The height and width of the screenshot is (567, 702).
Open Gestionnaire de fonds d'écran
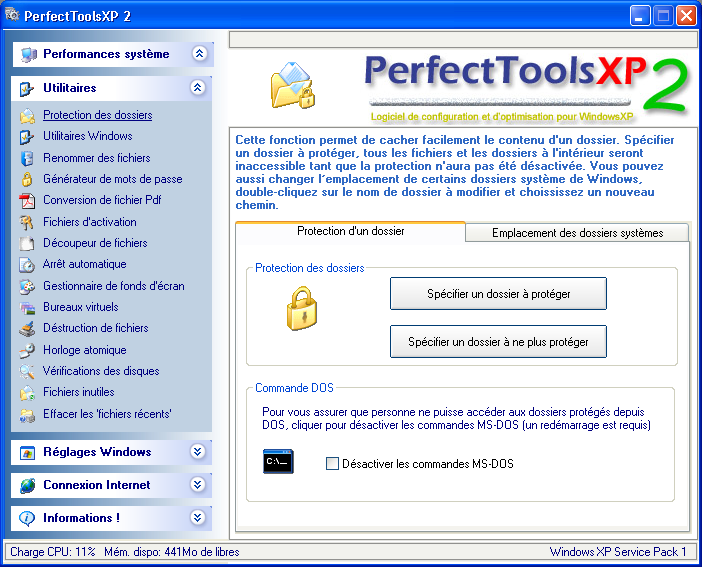pos(114,286)
